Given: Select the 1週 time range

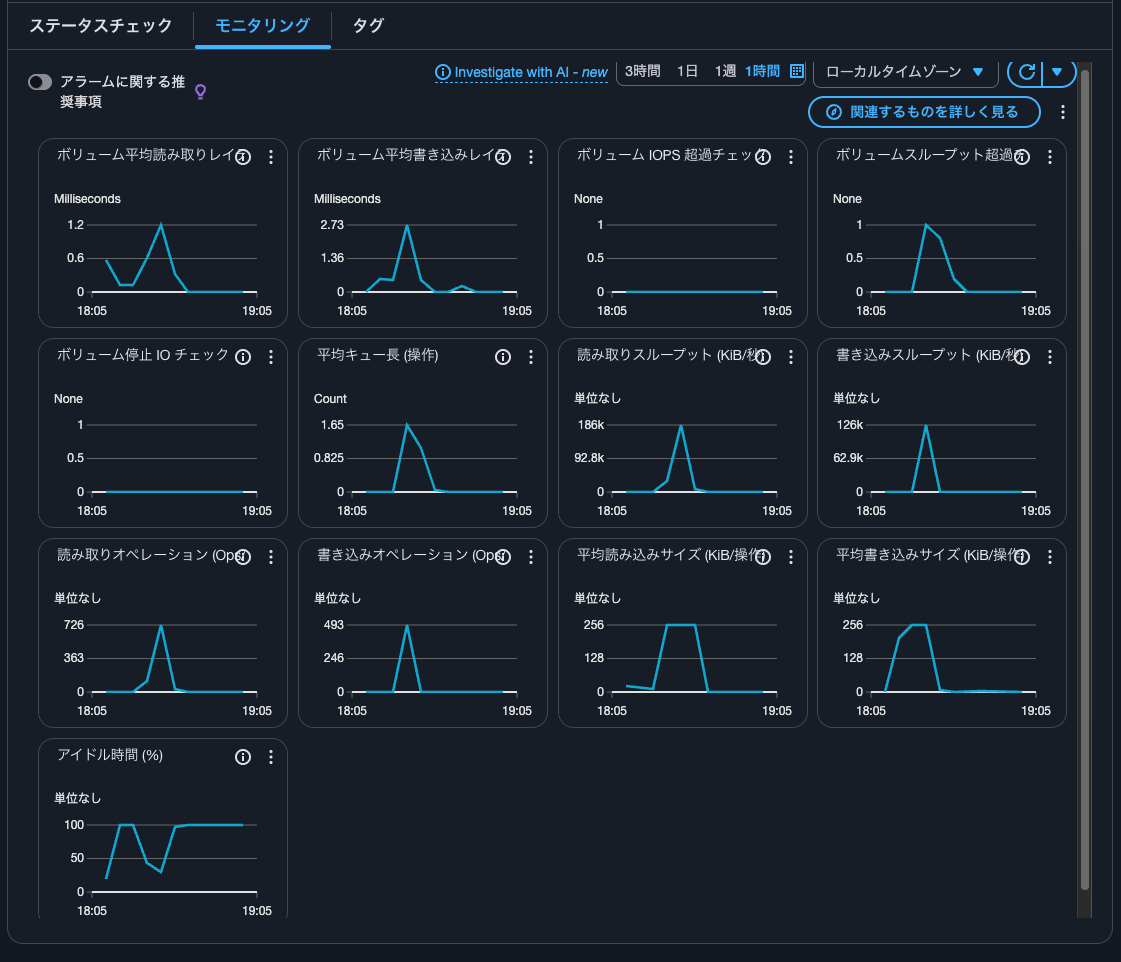Looking at the screenshot, I should (725, 71).
